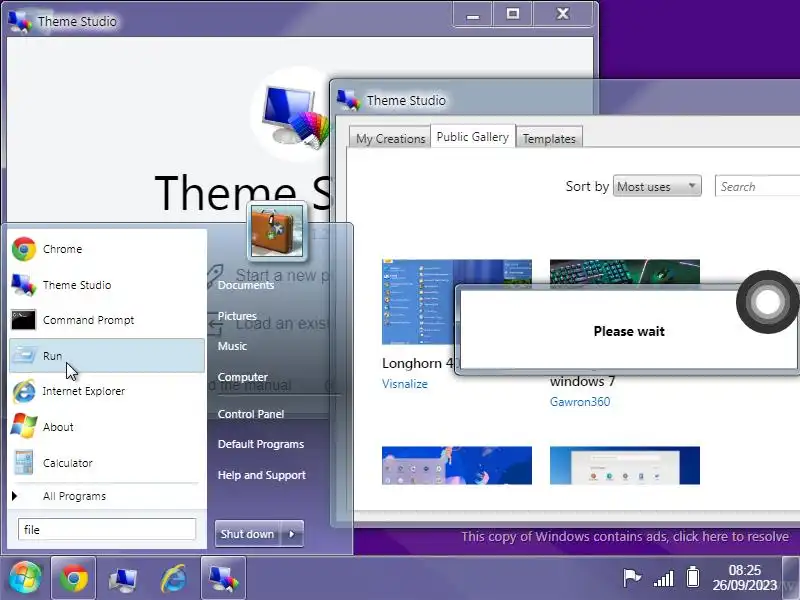
Task: Open the Sort by Most uses dropdown
Action: tap(657, 186)
